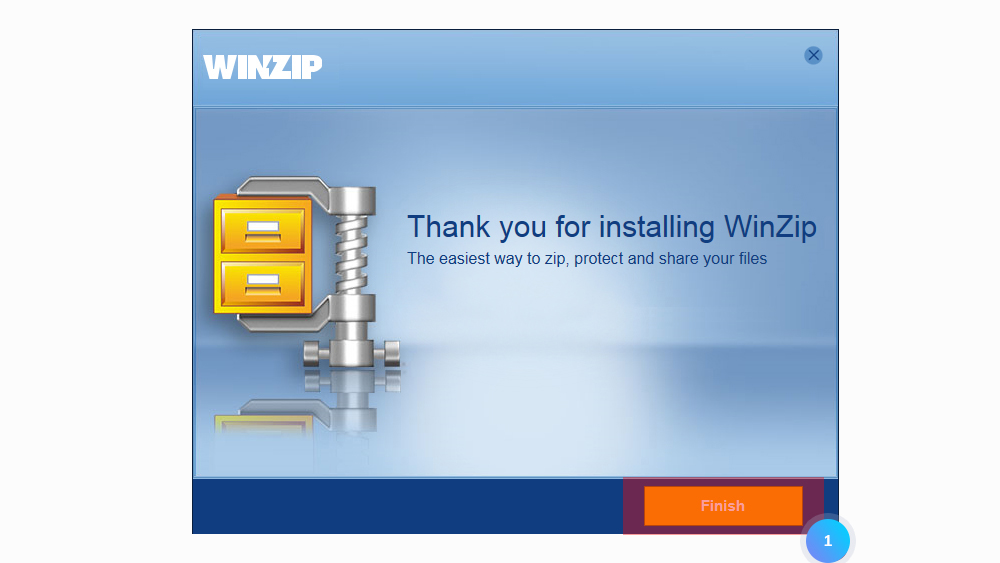
Task: Click the reflected vise handle under the icon
Action: click(351, 381)
